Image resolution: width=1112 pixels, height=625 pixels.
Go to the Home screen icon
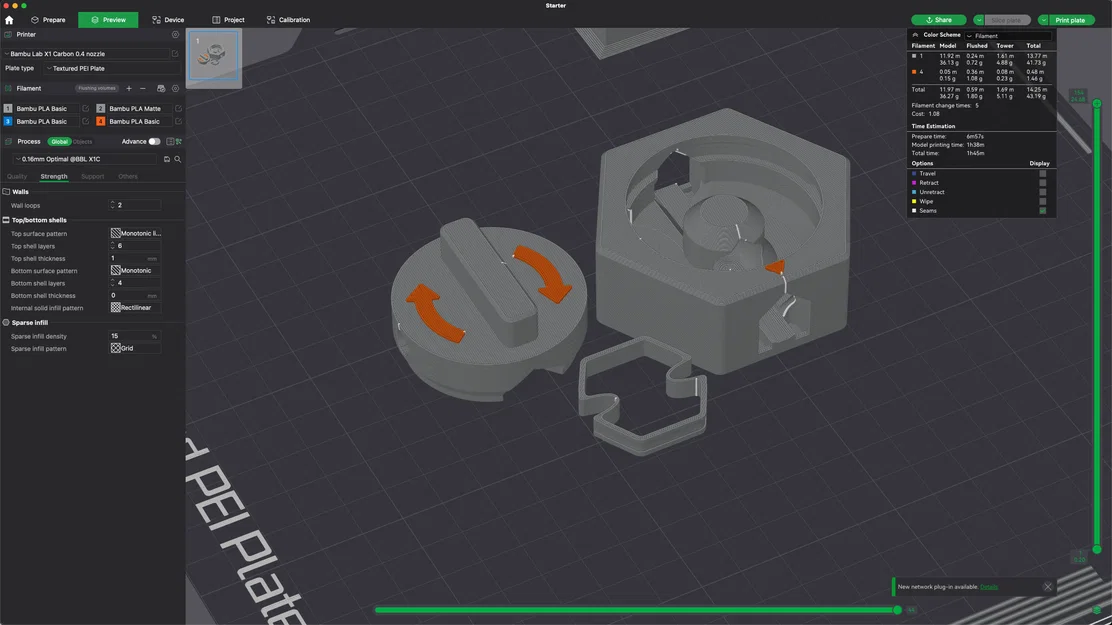[9, 20]
